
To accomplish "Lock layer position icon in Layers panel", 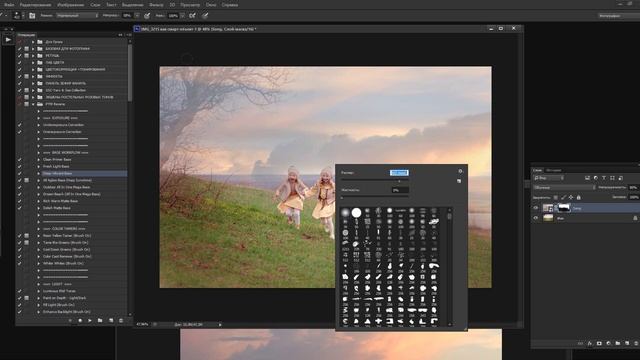I will 571,198.
